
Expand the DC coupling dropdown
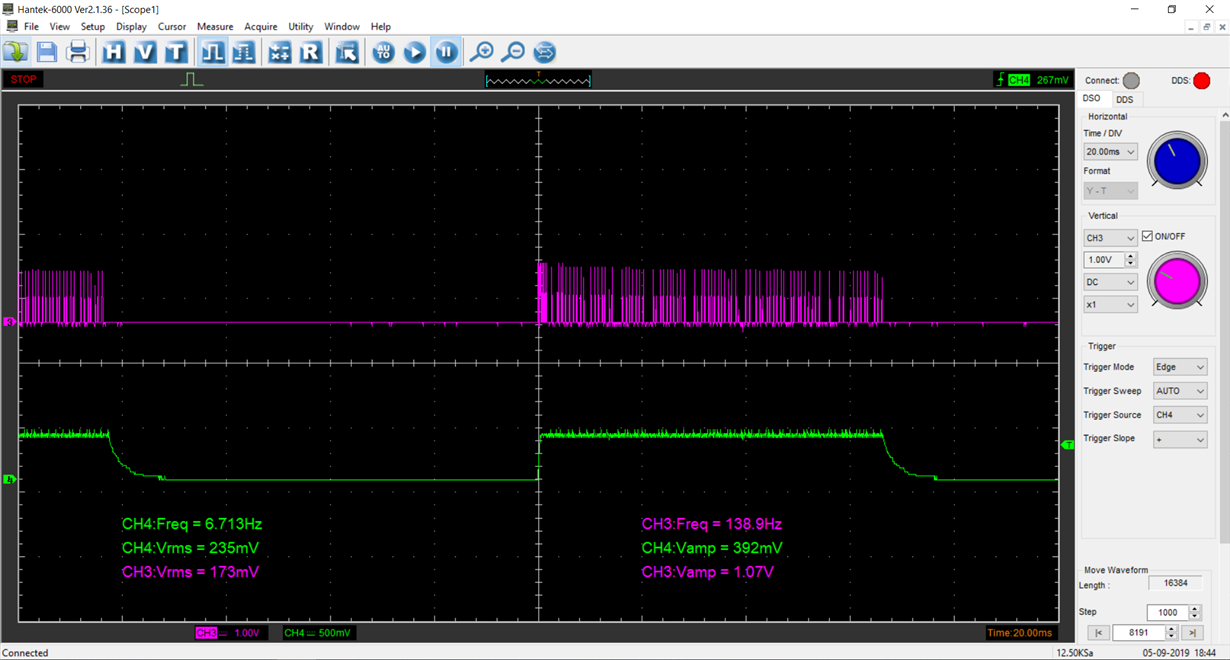tap(1110, 282)
